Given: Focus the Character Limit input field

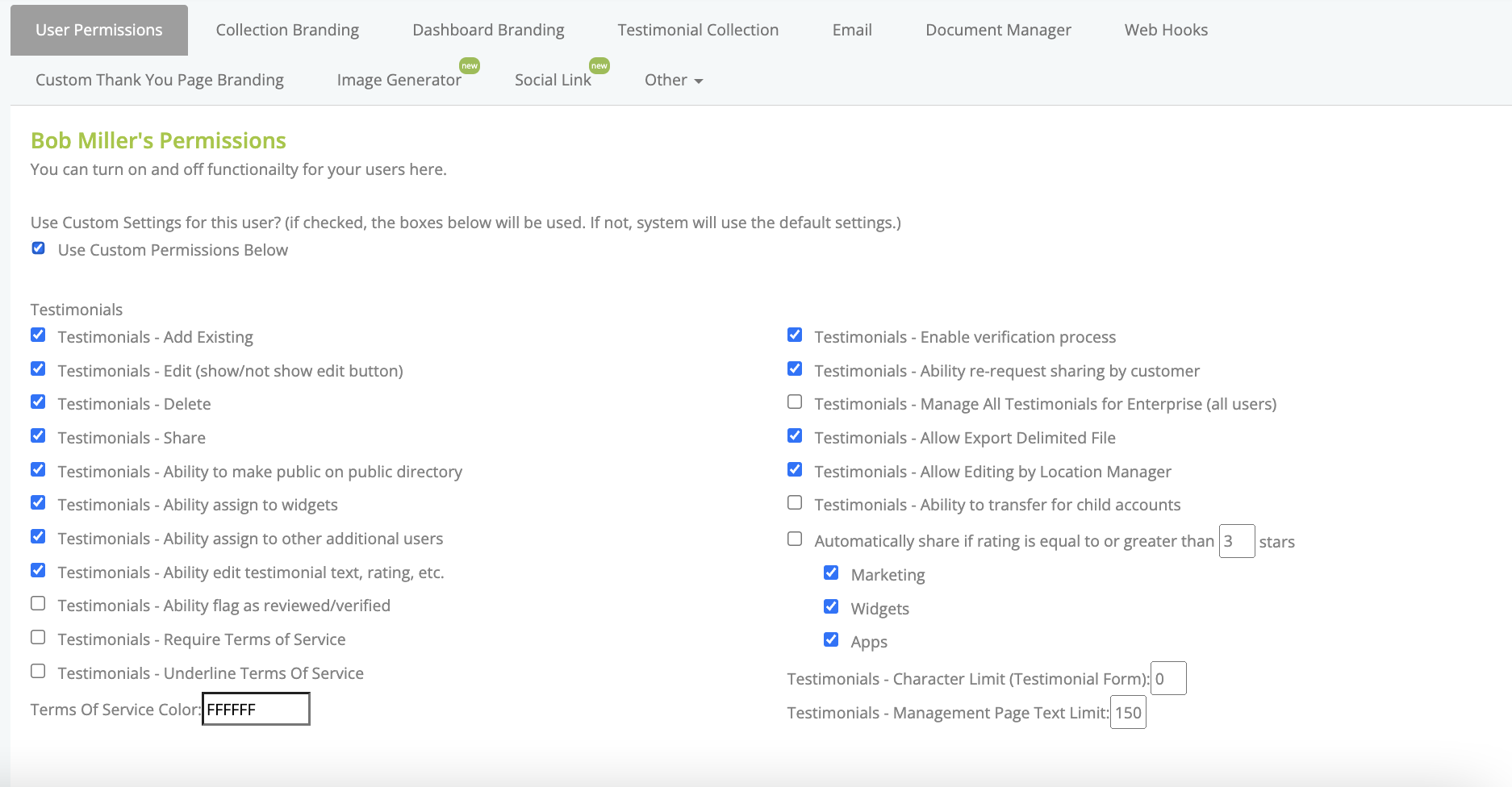Looking at the screenshot, I should [1168, 678].
